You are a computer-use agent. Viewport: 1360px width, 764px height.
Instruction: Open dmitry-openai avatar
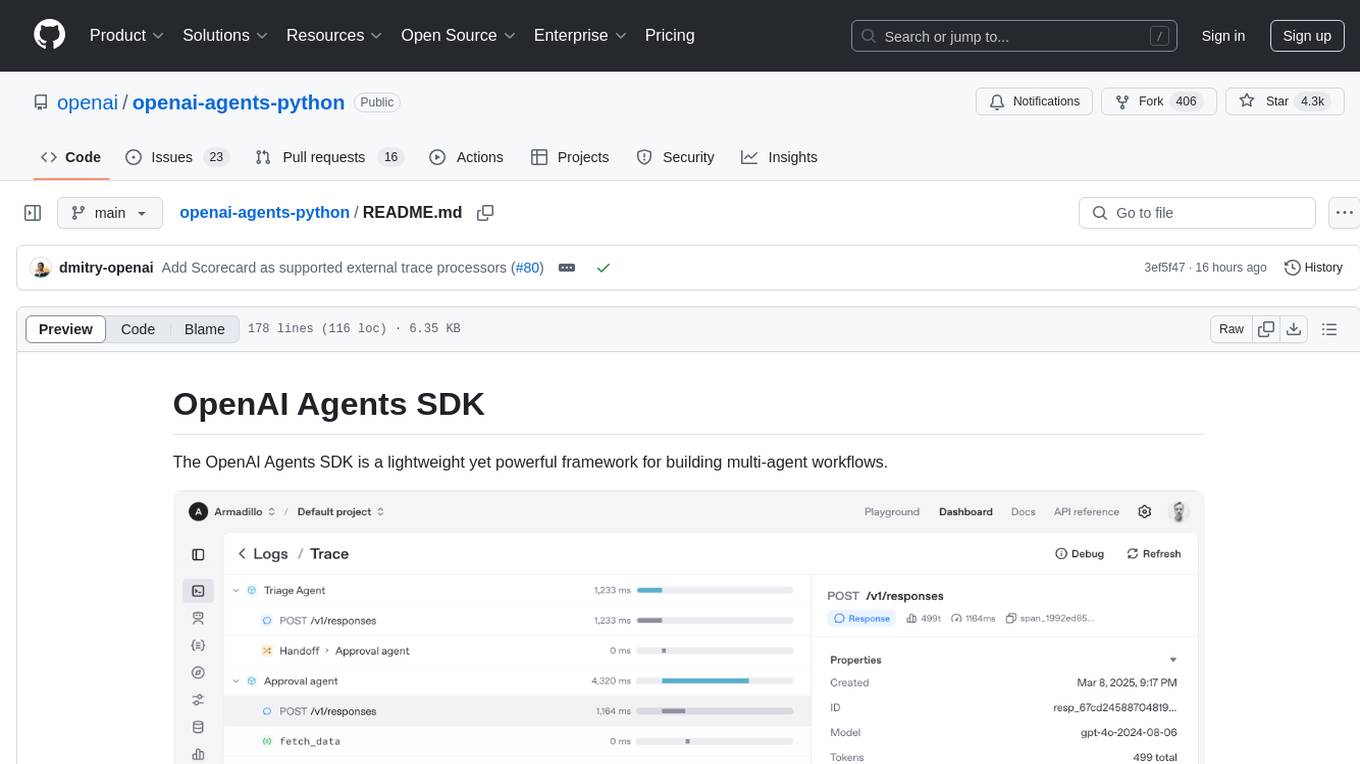[41, 268]
